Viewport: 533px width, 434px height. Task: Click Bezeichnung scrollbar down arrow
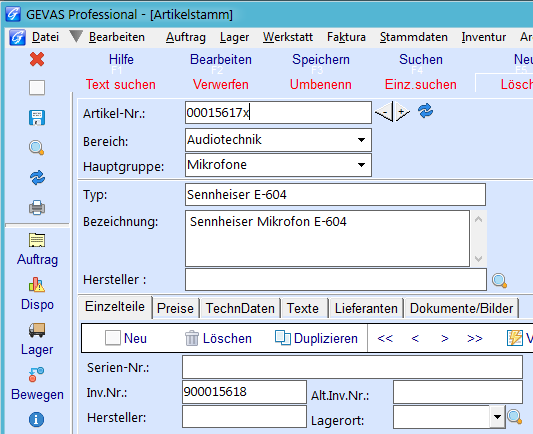click(x=479, y=259)
